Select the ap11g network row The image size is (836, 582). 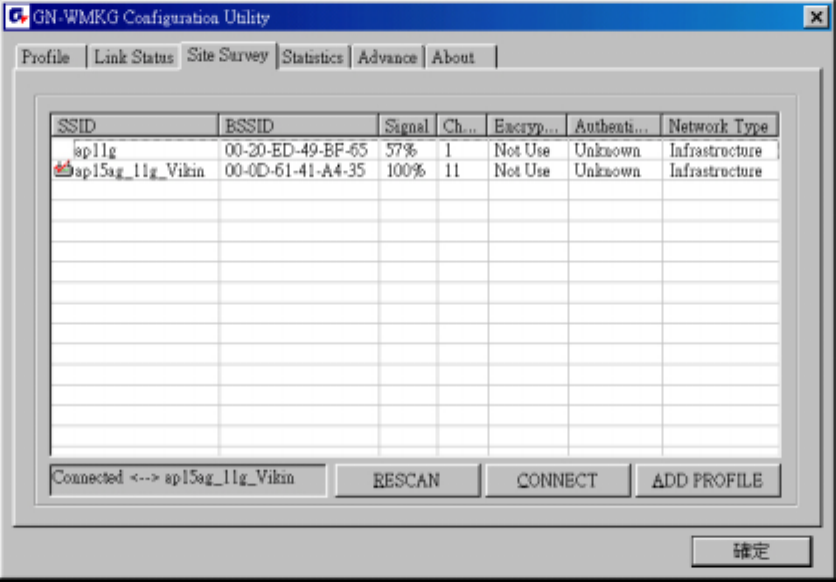point(415,150)
